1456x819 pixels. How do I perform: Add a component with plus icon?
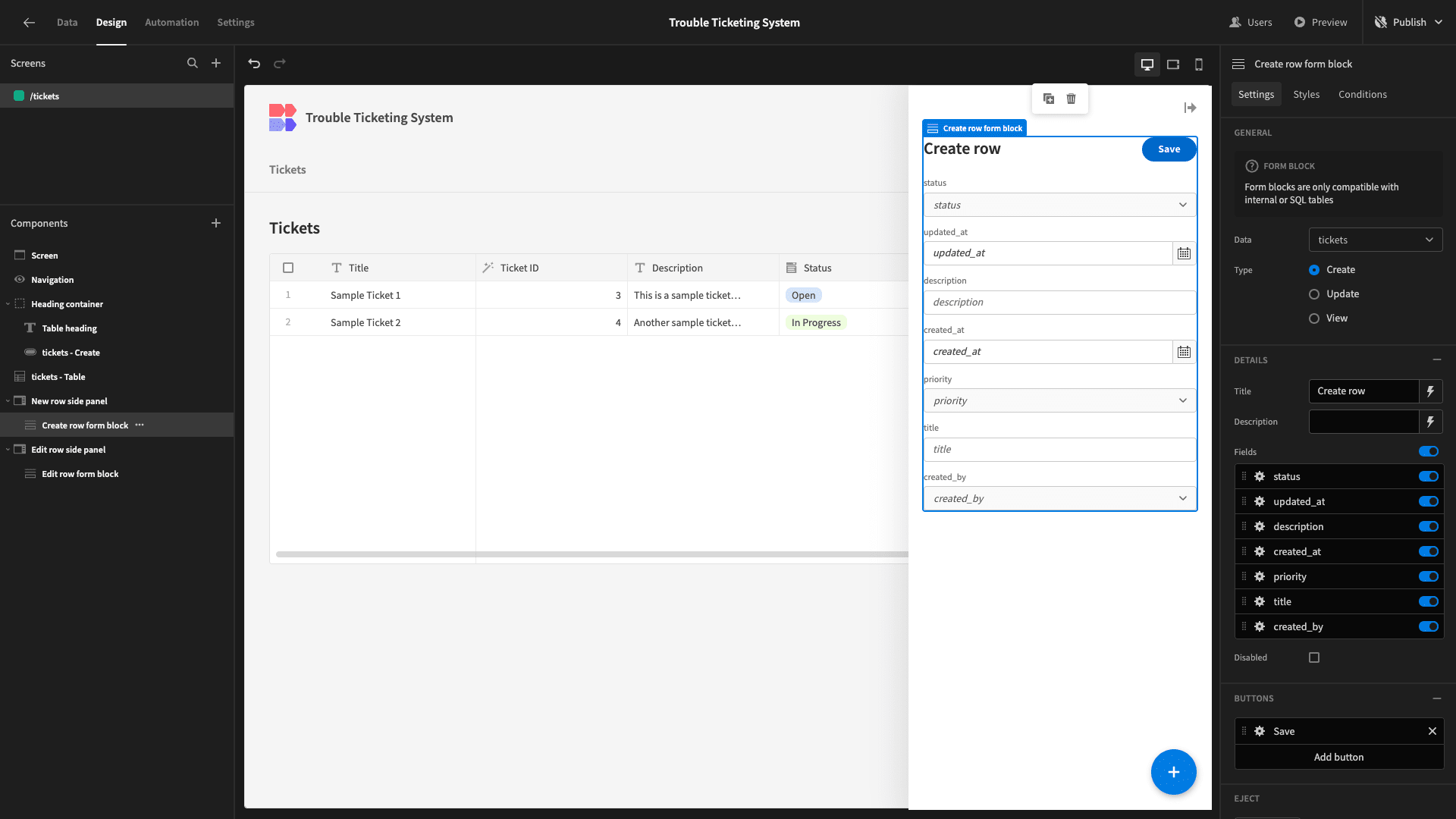(216, 223)
